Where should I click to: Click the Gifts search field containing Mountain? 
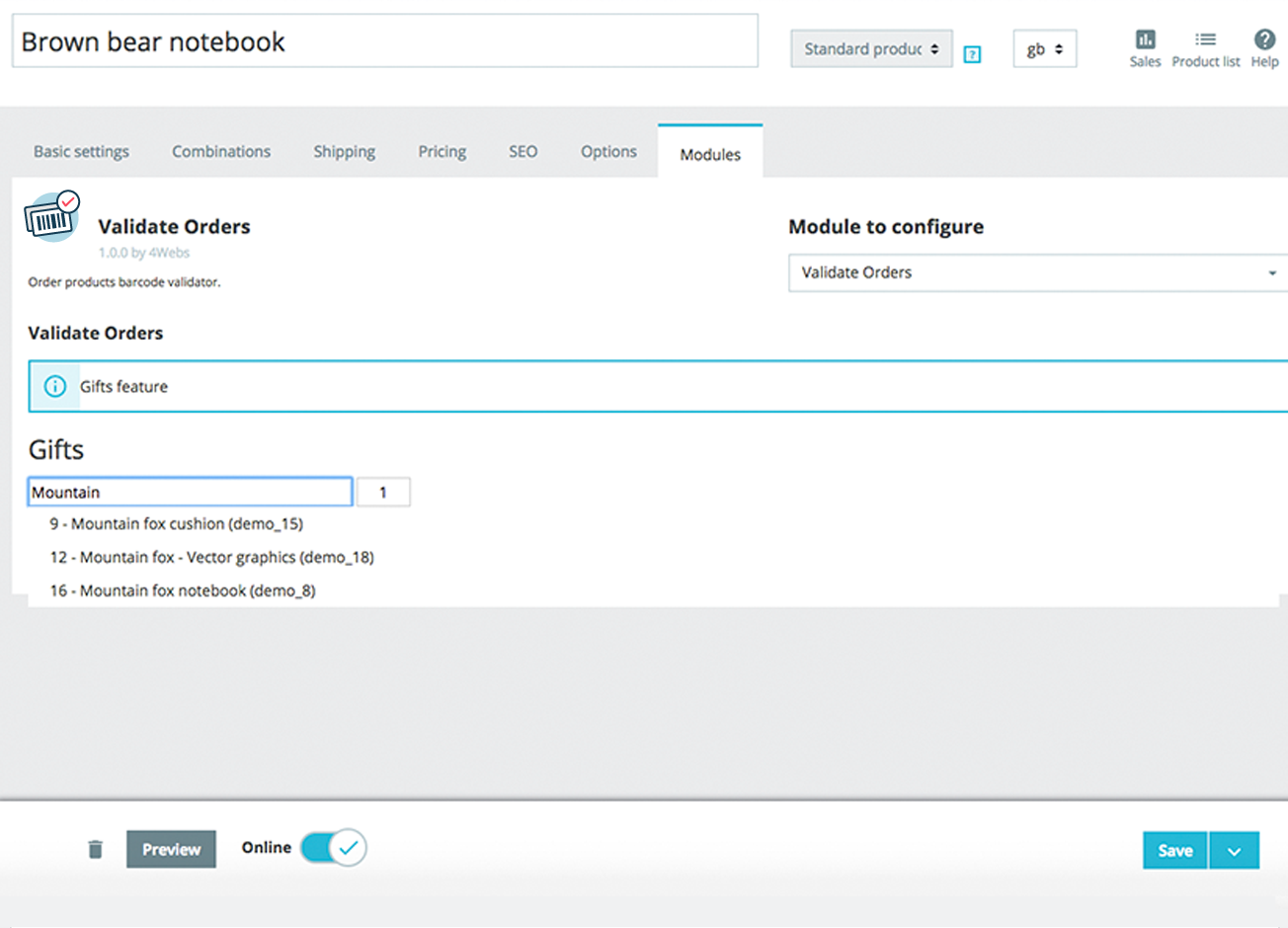190,492
